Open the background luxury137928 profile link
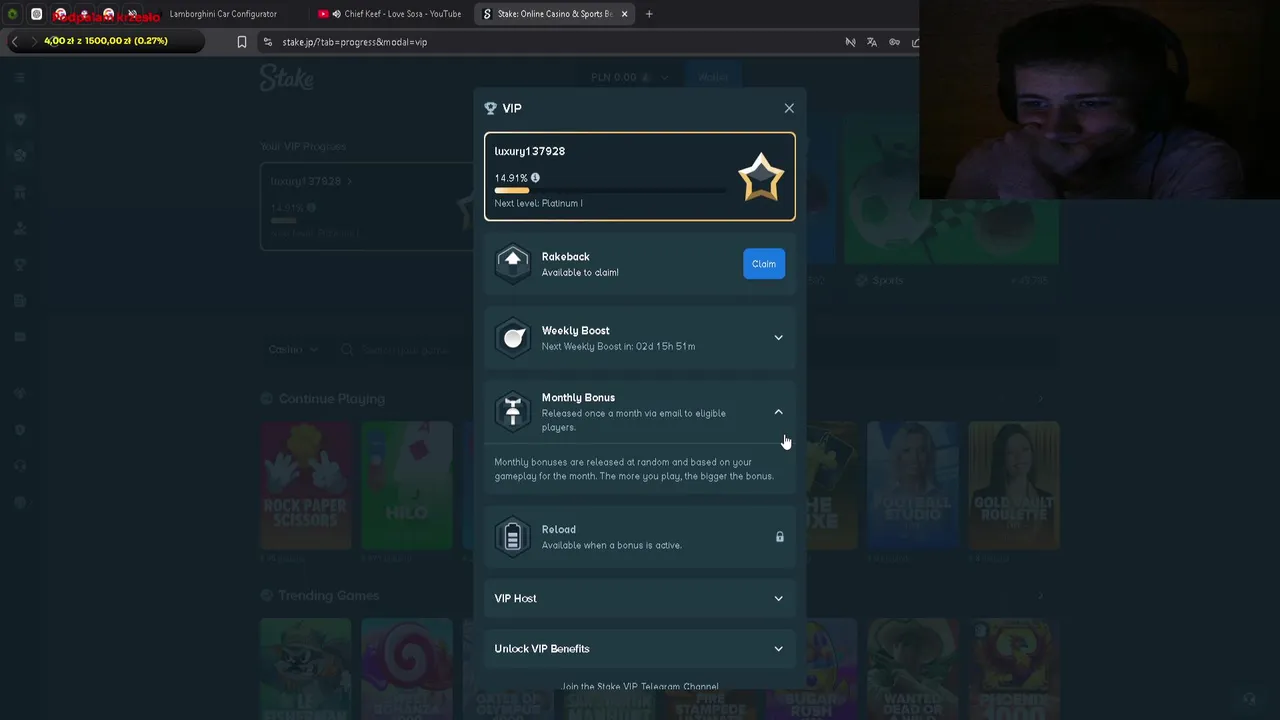The image size is (1280, 720). [311, 182]
